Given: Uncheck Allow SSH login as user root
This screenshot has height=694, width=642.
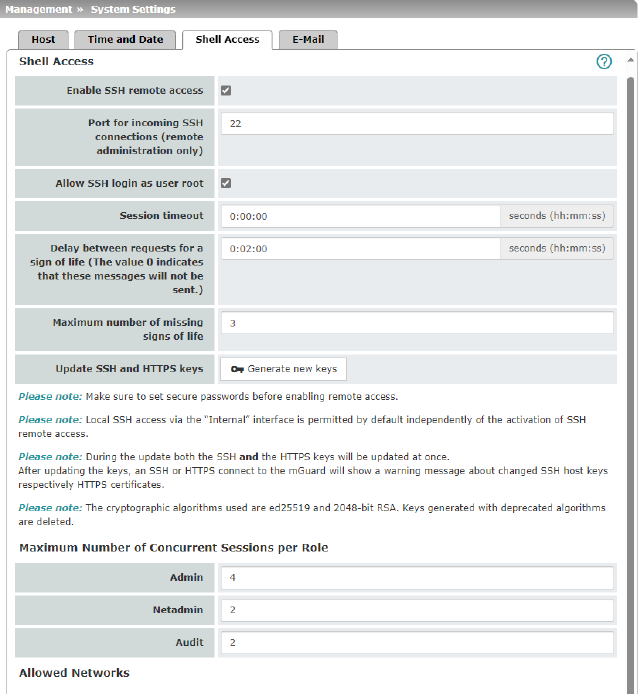Looking at the screenshot, I should pos(226,183).
